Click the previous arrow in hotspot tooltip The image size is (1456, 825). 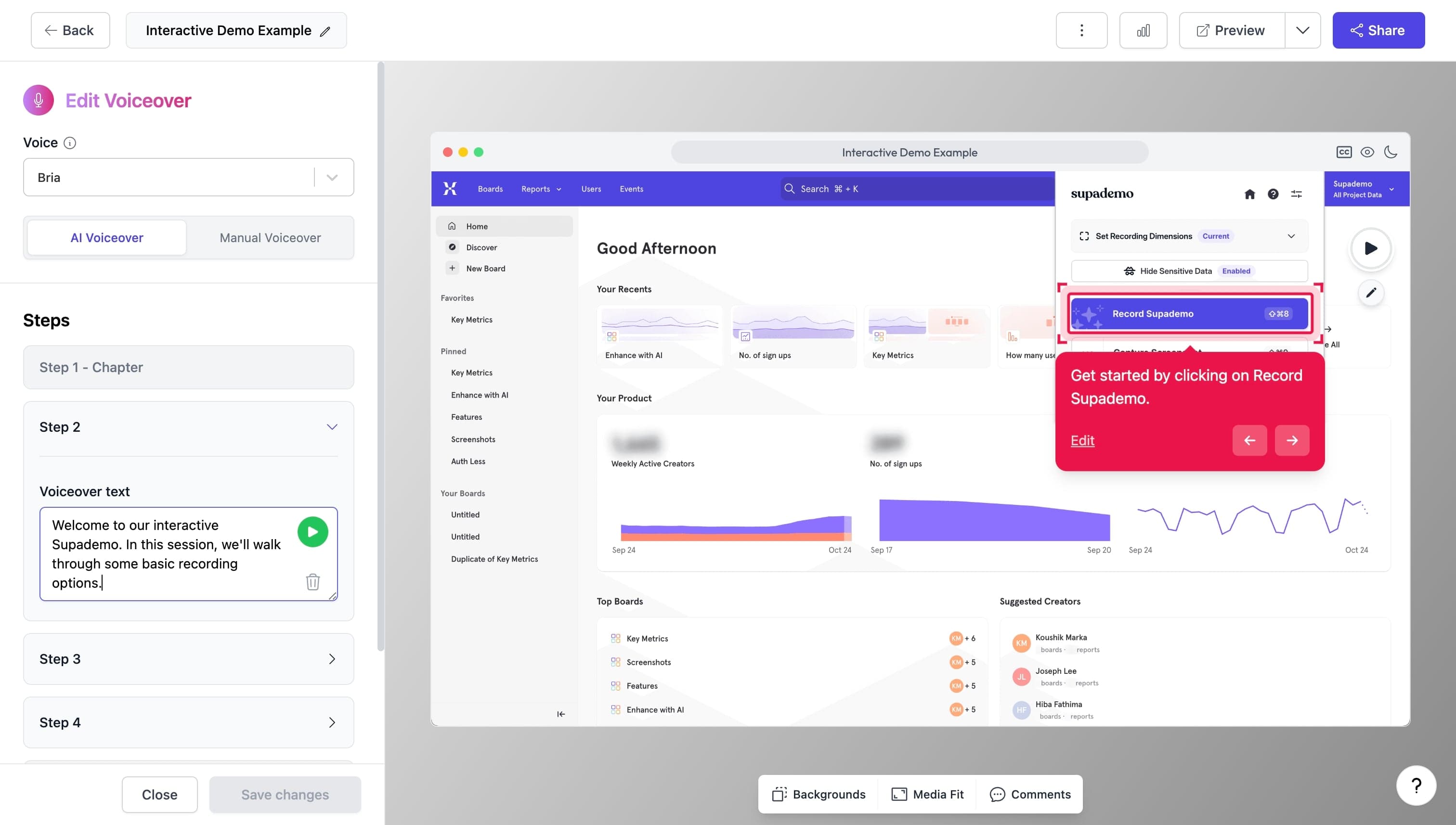[1250, 440]
